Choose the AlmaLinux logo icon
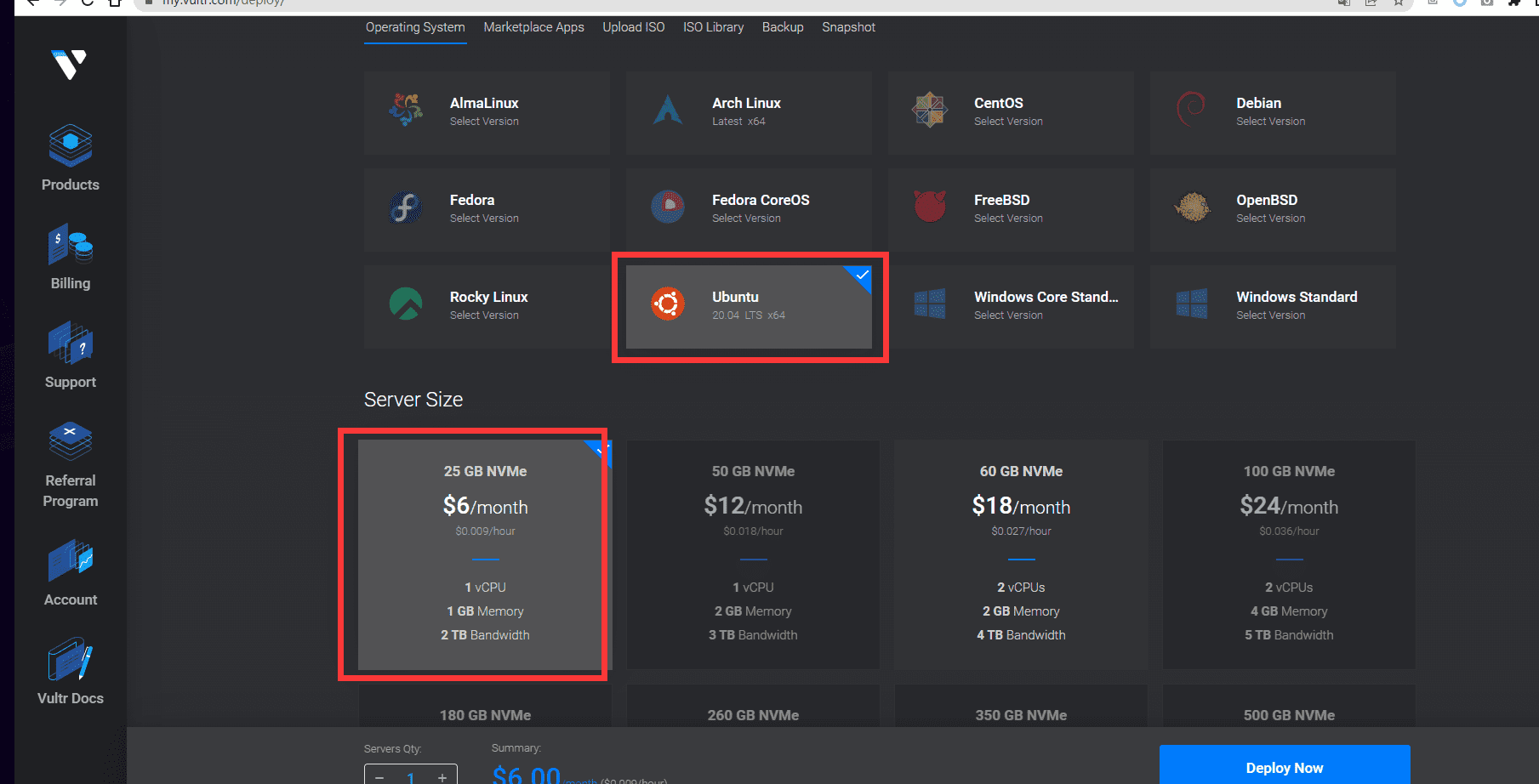Viewport: 1539px width, 784px height. 406,110
